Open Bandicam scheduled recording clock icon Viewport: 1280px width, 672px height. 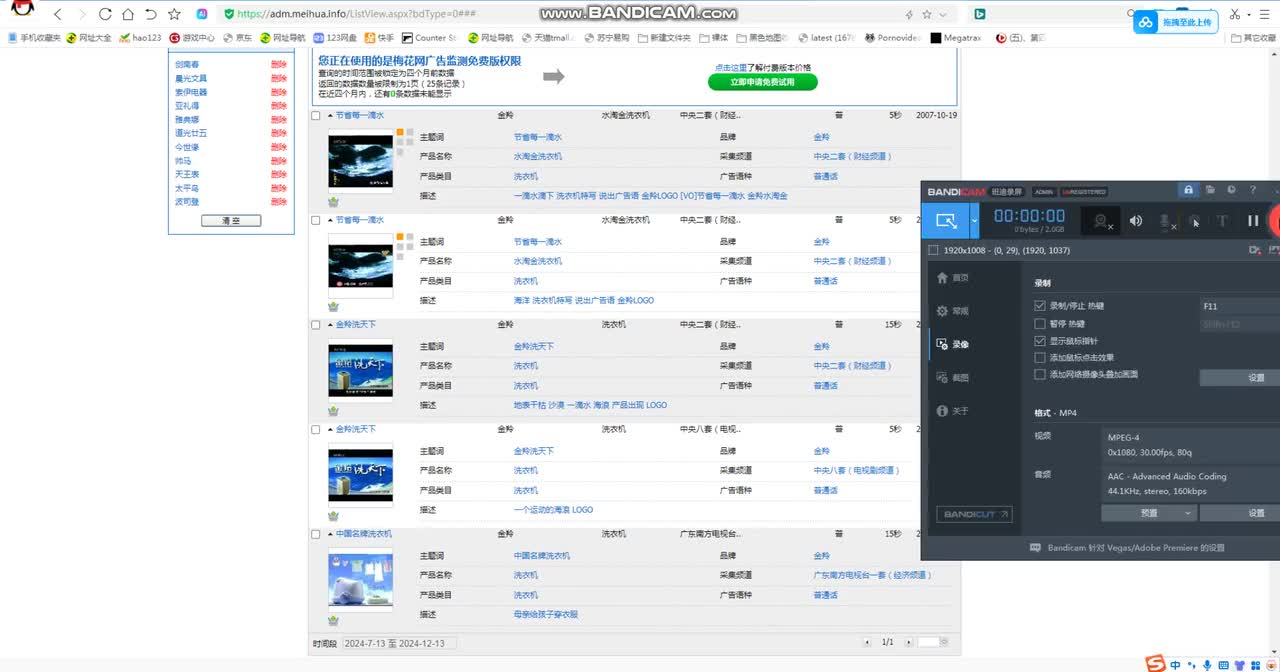pos(1231,190)
